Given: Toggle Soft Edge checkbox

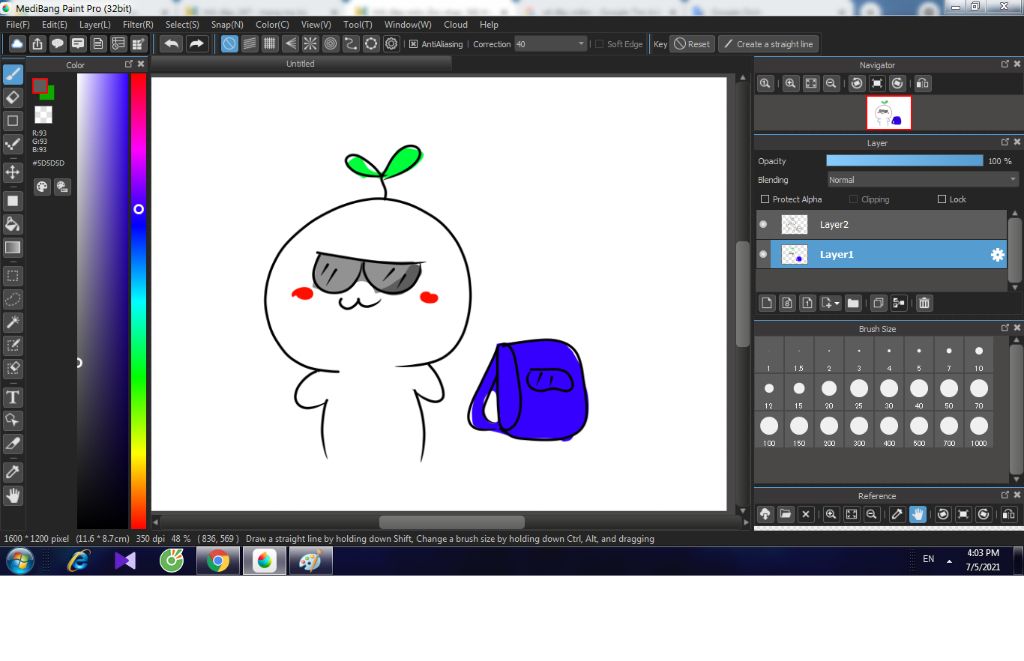Looking at the screenshot, I should click(x=599, y=44).
